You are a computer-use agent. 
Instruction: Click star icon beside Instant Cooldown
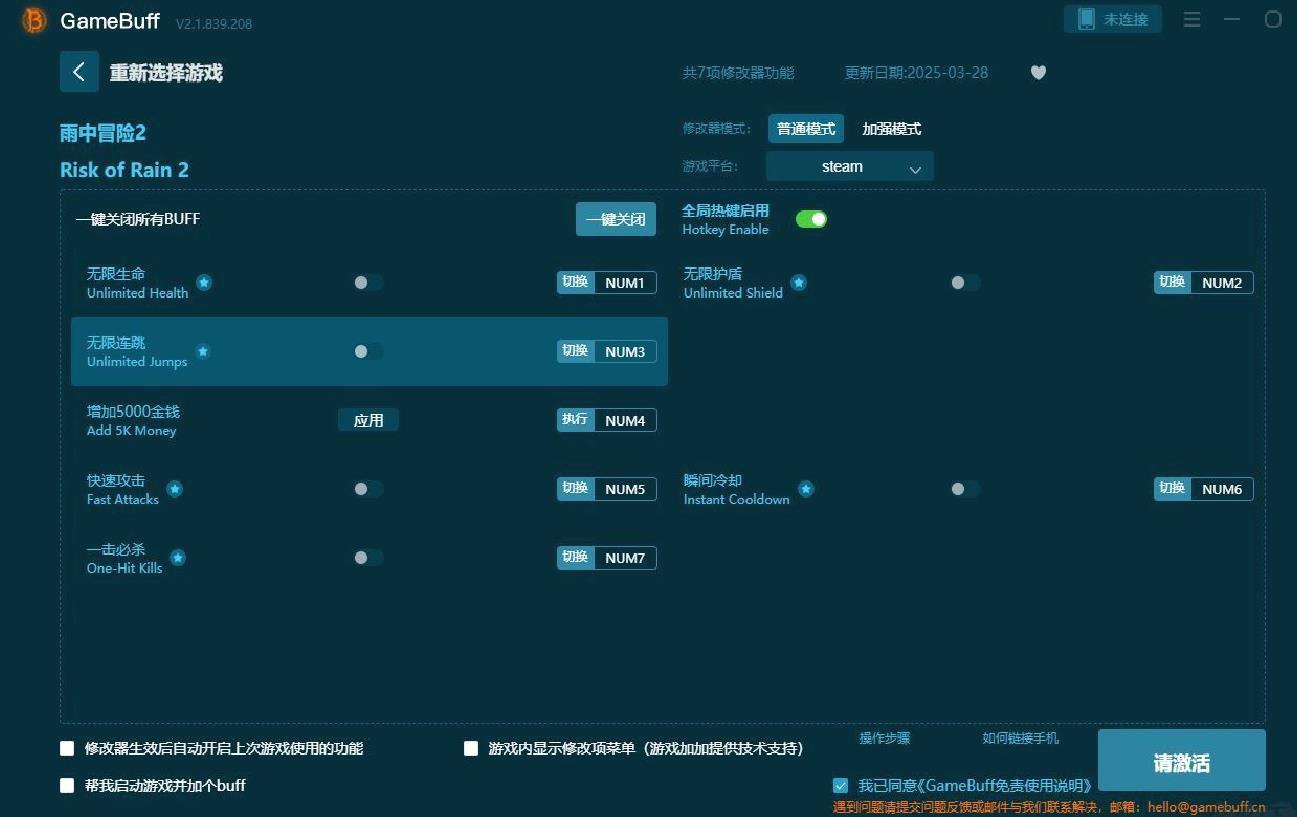[x=806, y=489]
